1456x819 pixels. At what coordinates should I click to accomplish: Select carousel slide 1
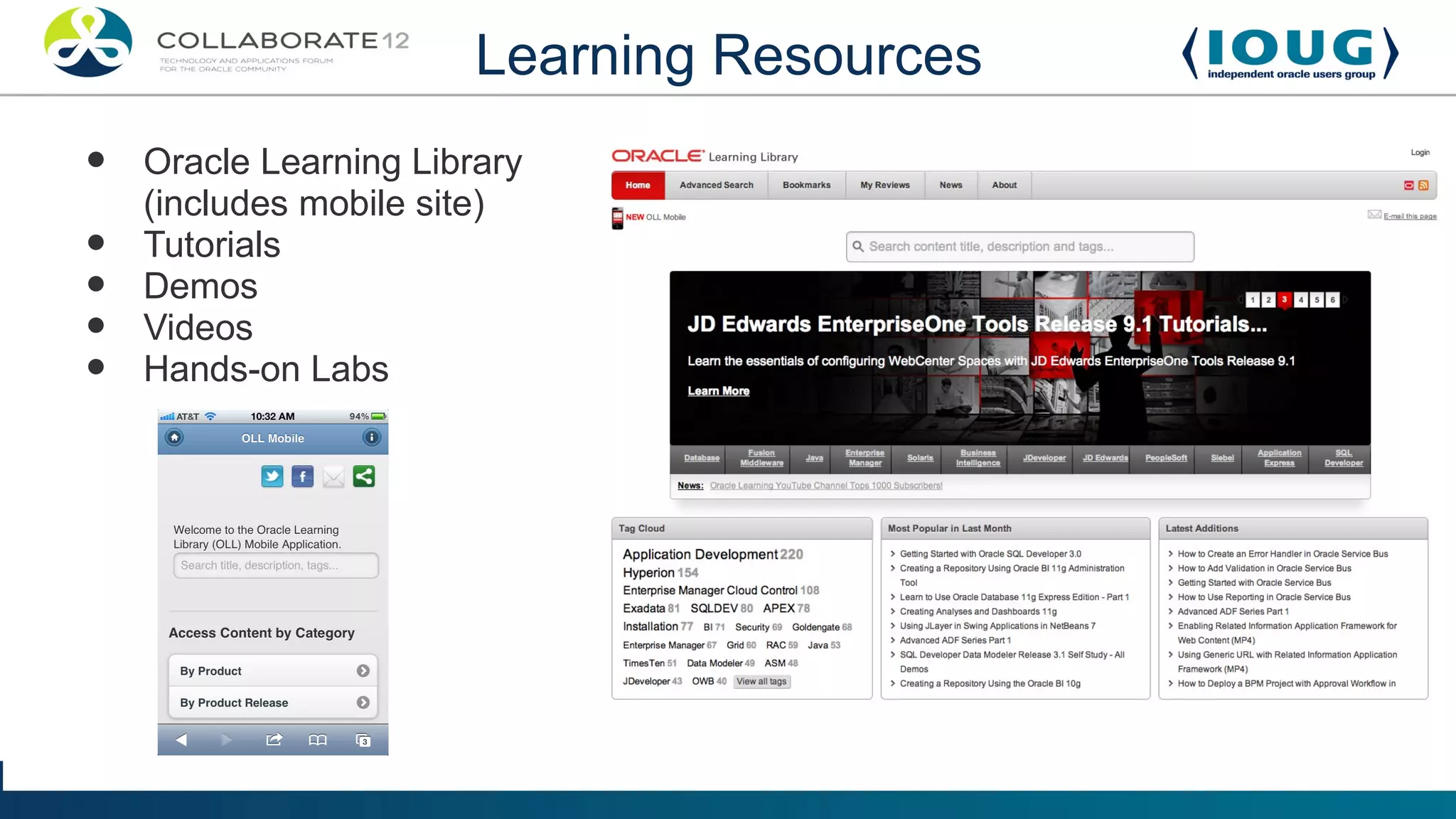tap(1253, 300)
